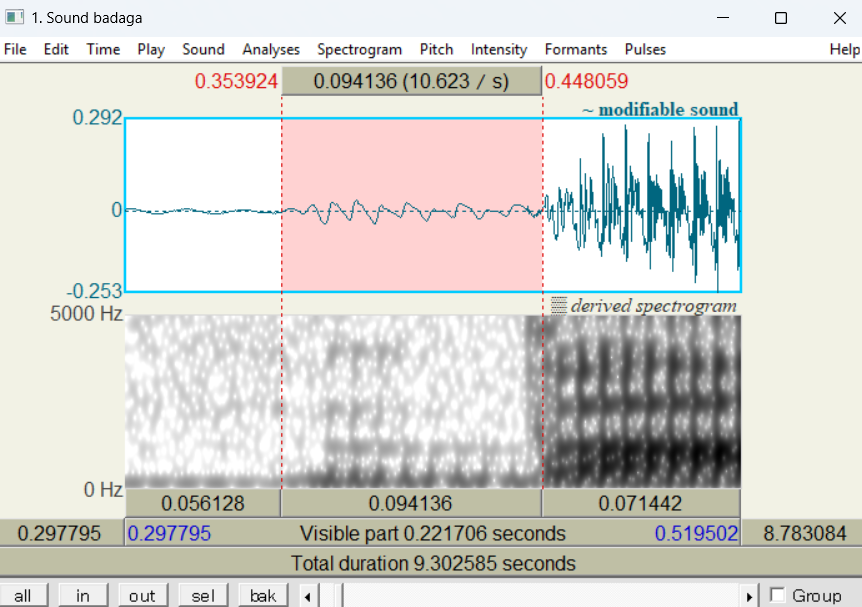Click the -0.253 amplitude minimum label
Viewport: 862px width, 607px height.
[95, 291]
